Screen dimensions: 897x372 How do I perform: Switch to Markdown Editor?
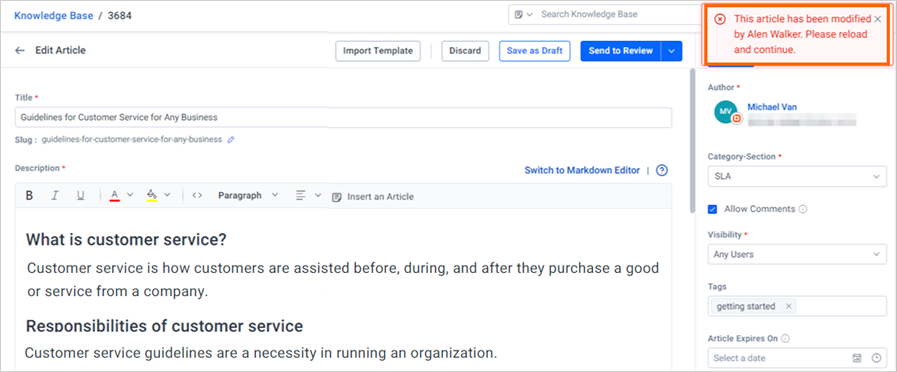point(582,170)
